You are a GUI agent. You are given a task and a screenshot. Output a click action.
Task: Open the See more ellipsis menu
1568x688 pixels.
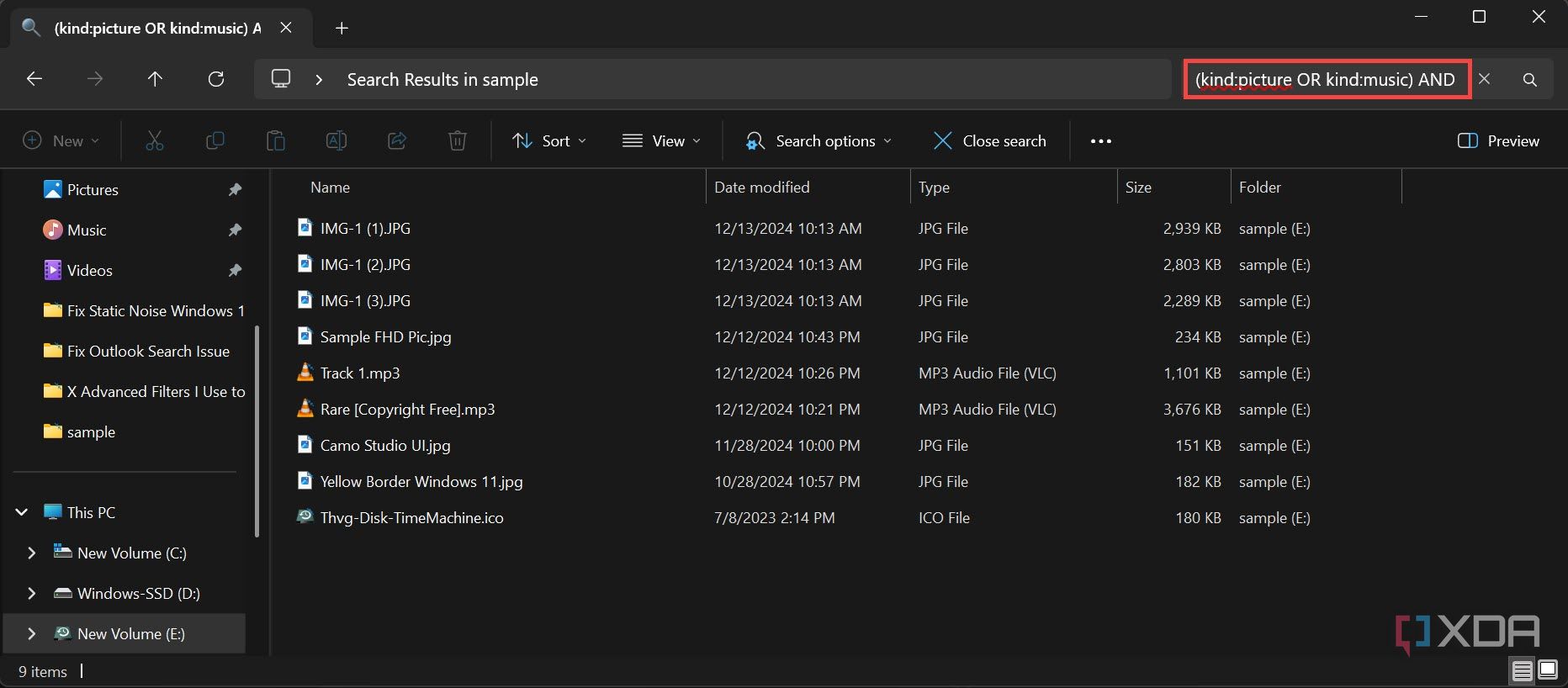pos(1101,140)
